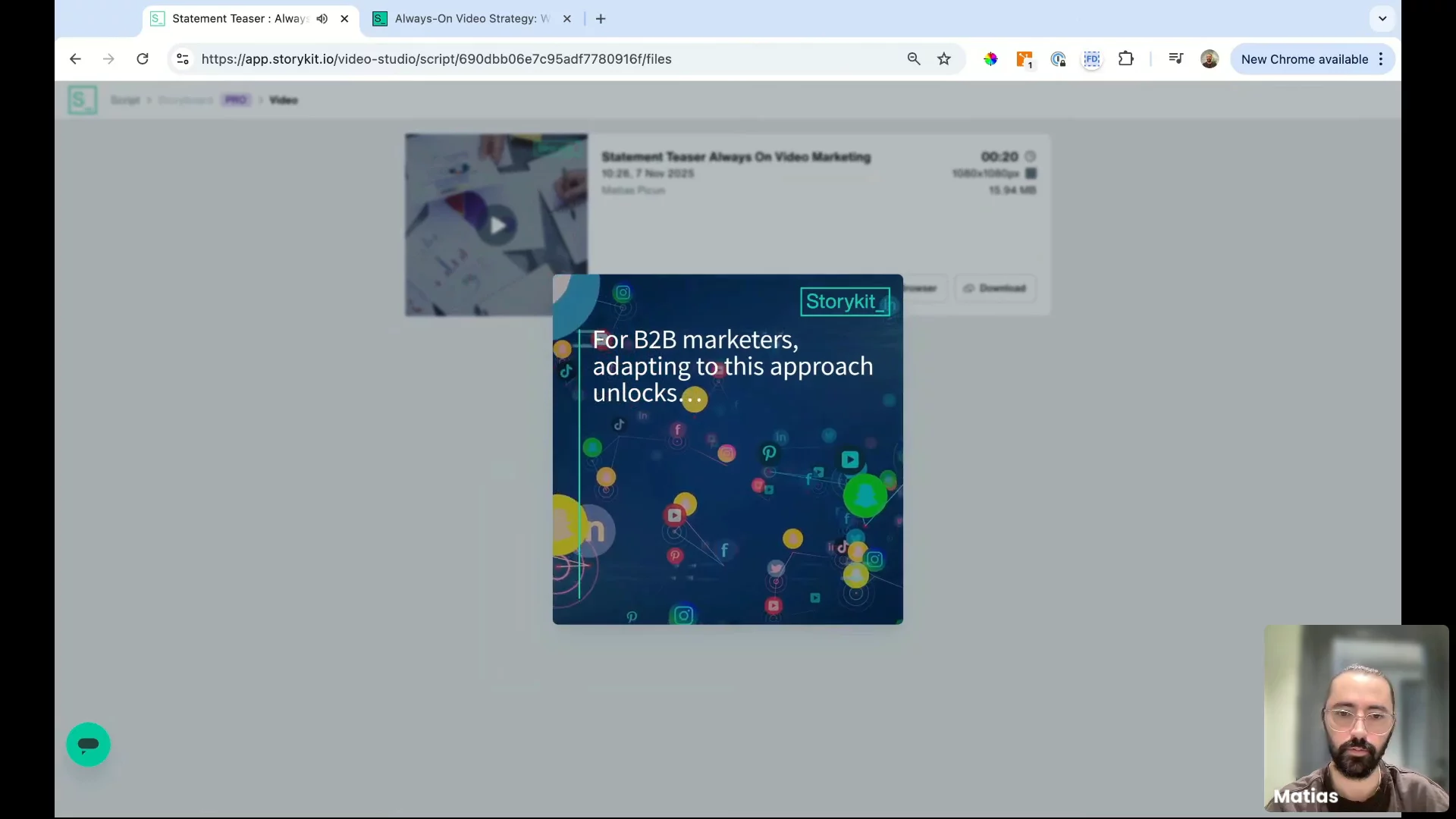Open the color wheel extension
This screenshot has height=819, width=1456.
click(x=990, y=59)
